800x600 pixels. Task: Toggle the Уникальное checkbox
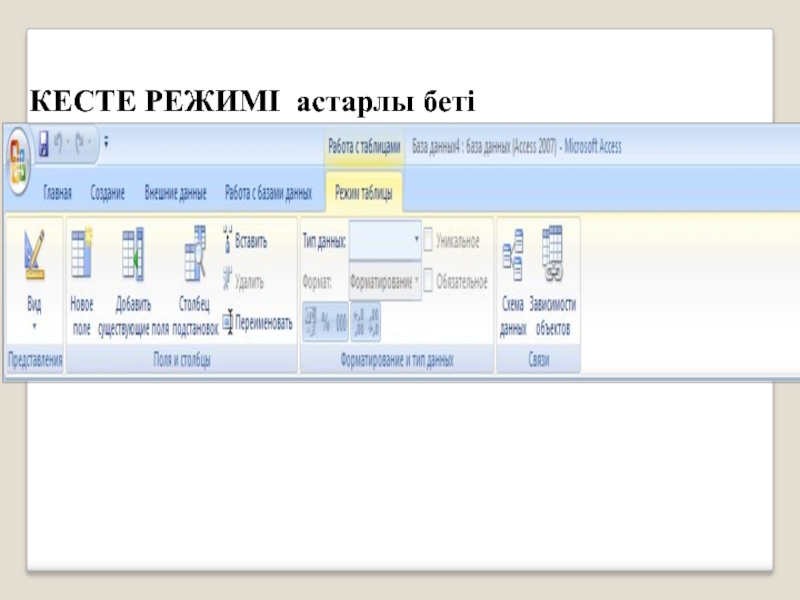429,241
